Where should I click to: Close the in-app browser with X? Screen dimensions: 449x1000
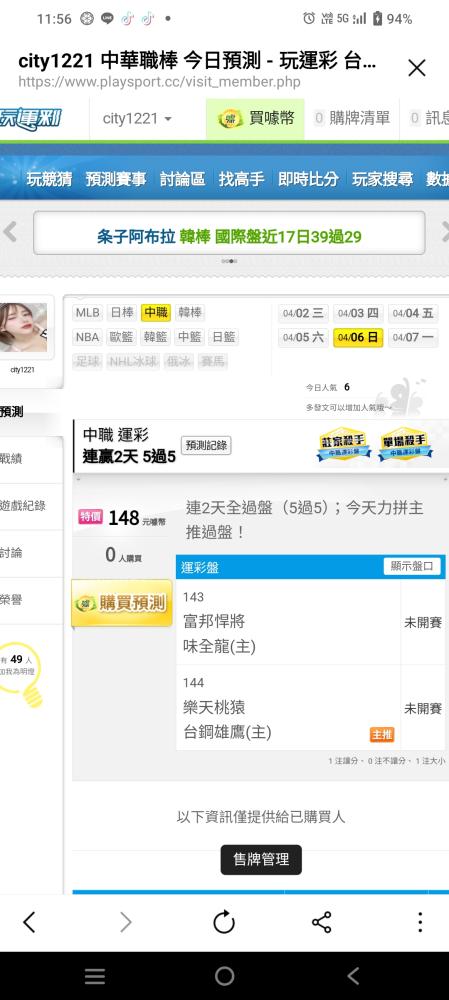click(416, 68)
